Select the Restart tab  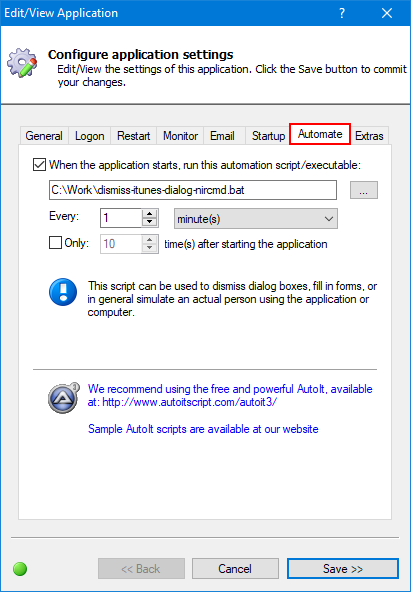(x=134, y=136)
